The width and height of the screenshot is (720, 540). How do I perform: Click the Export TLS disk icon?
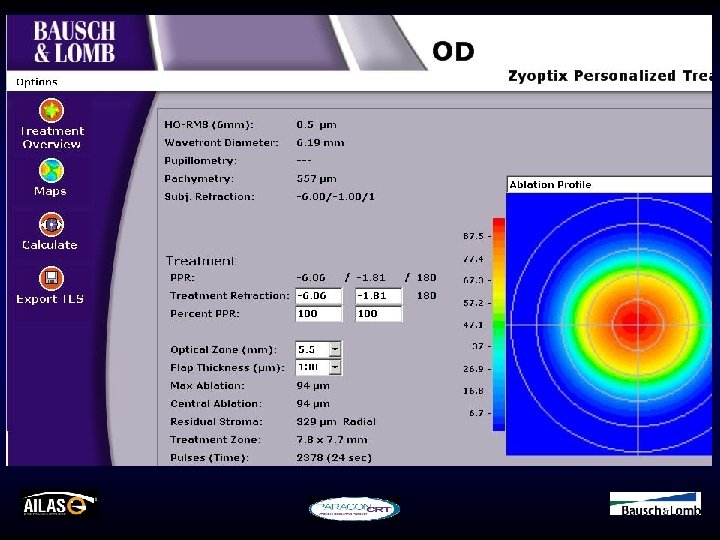point(51,278)
